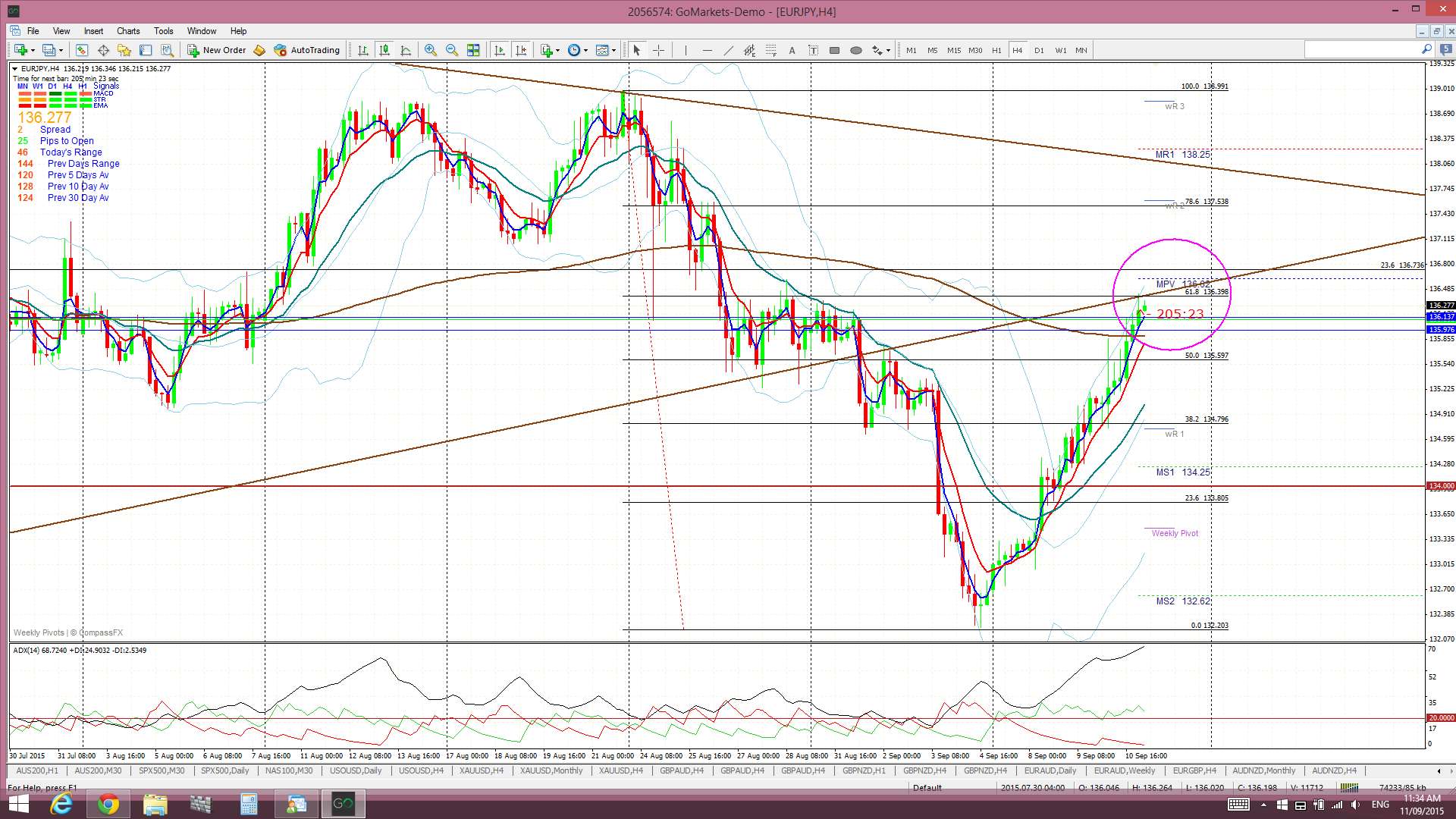Select the candlestick chart type icon
Viewport: 1456px width, 819px height.
(384, 50)
